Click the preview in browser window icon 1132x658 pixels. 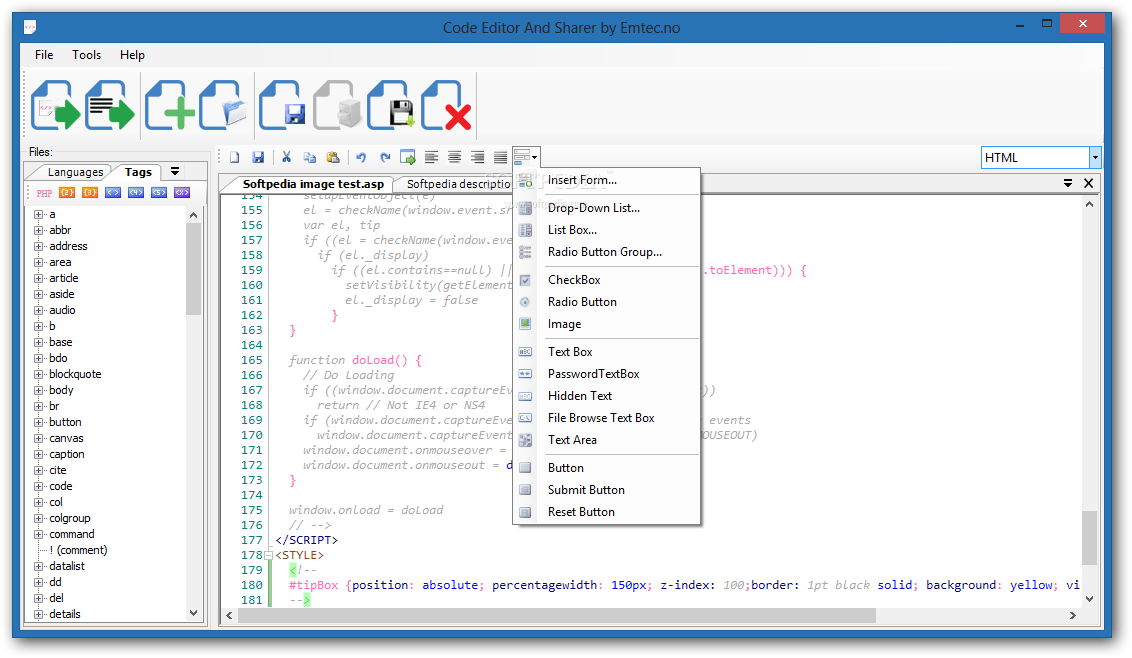pos(408,157)
